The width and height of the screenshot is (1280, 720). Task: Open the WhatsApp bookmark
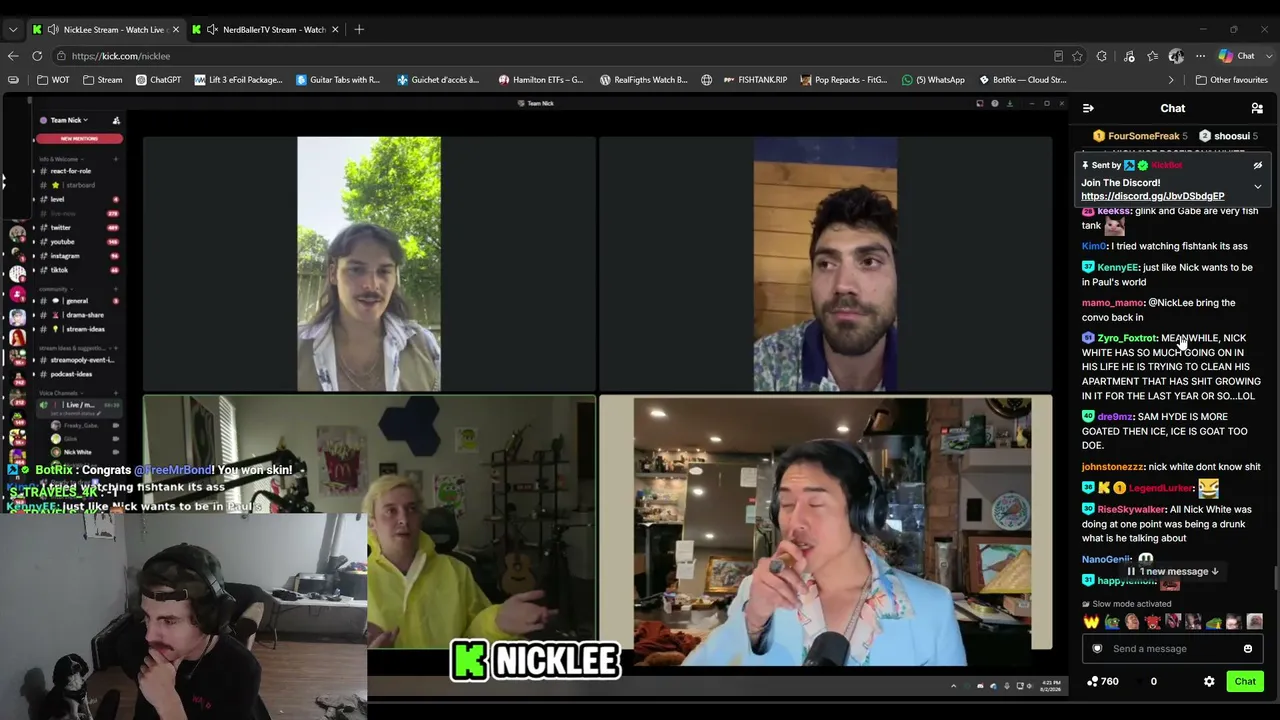933,80
